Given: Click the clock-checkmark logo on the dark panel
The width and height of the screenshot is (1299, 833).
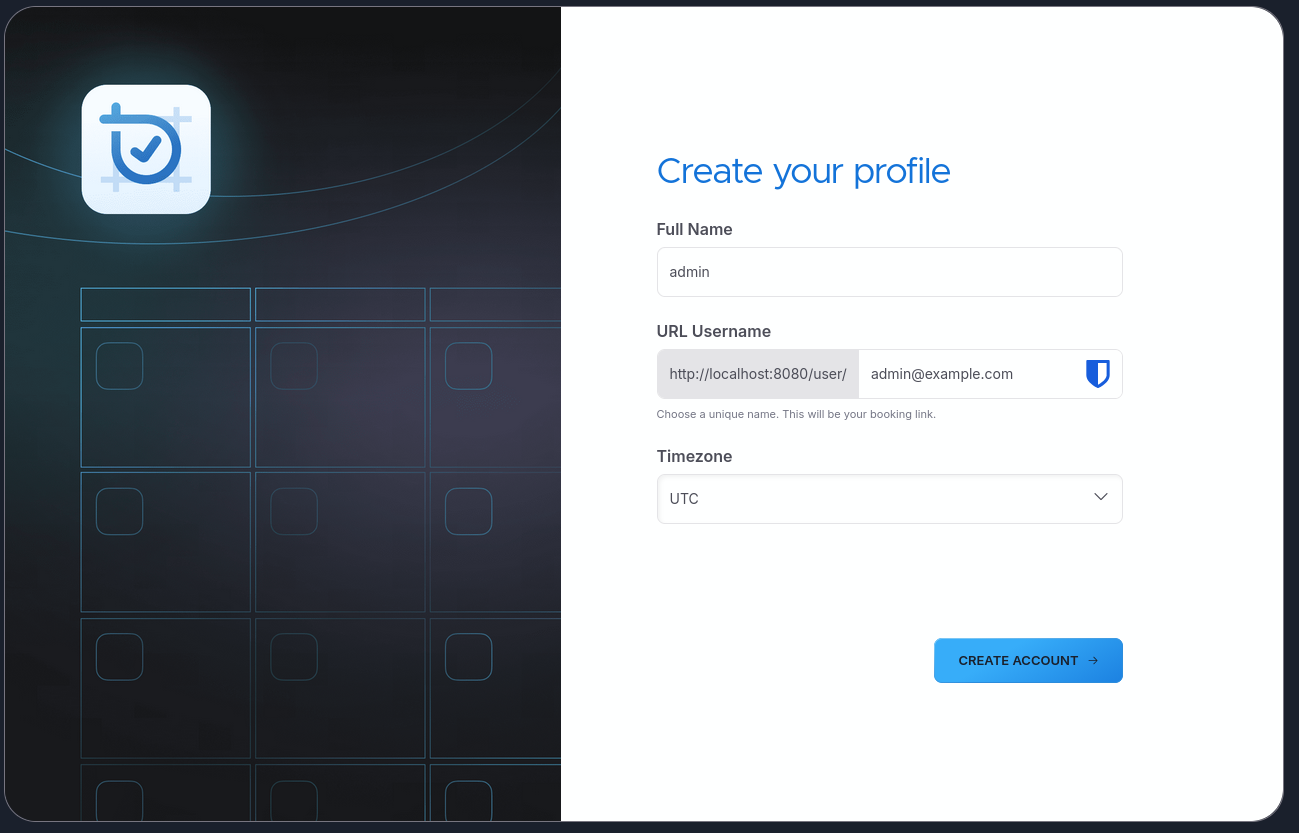Looking at the screenshot, I should pyautogui.click(x=146, y=148).
